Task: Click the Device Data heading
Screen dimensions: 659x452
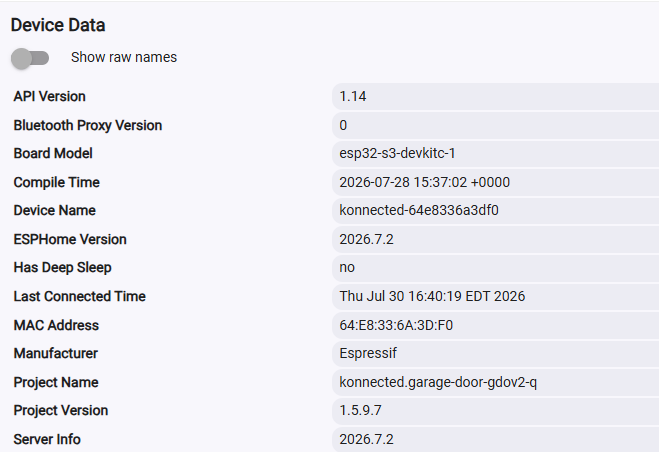Action: click(x=58, y=25)
